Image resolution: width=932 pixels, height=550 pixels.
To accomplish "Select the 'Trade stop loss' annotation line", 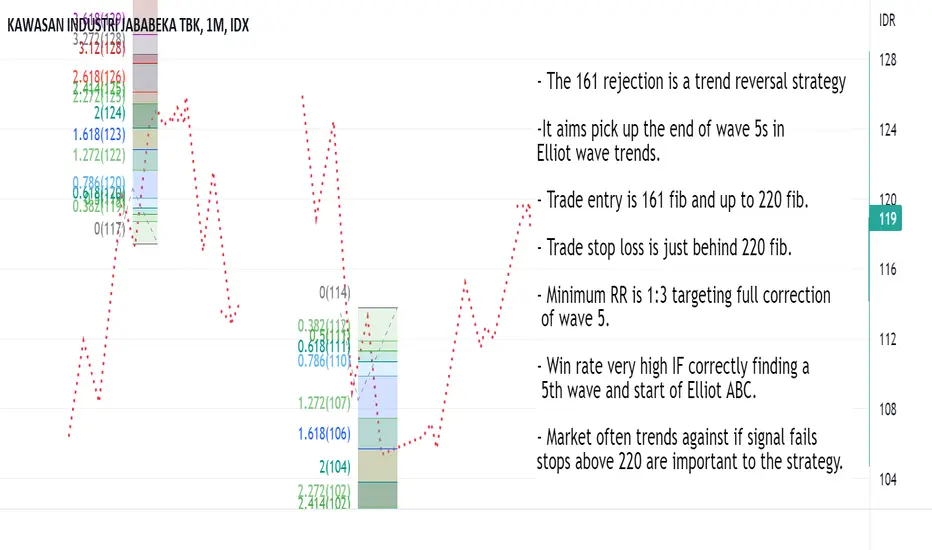I will [x=663, y=248].
